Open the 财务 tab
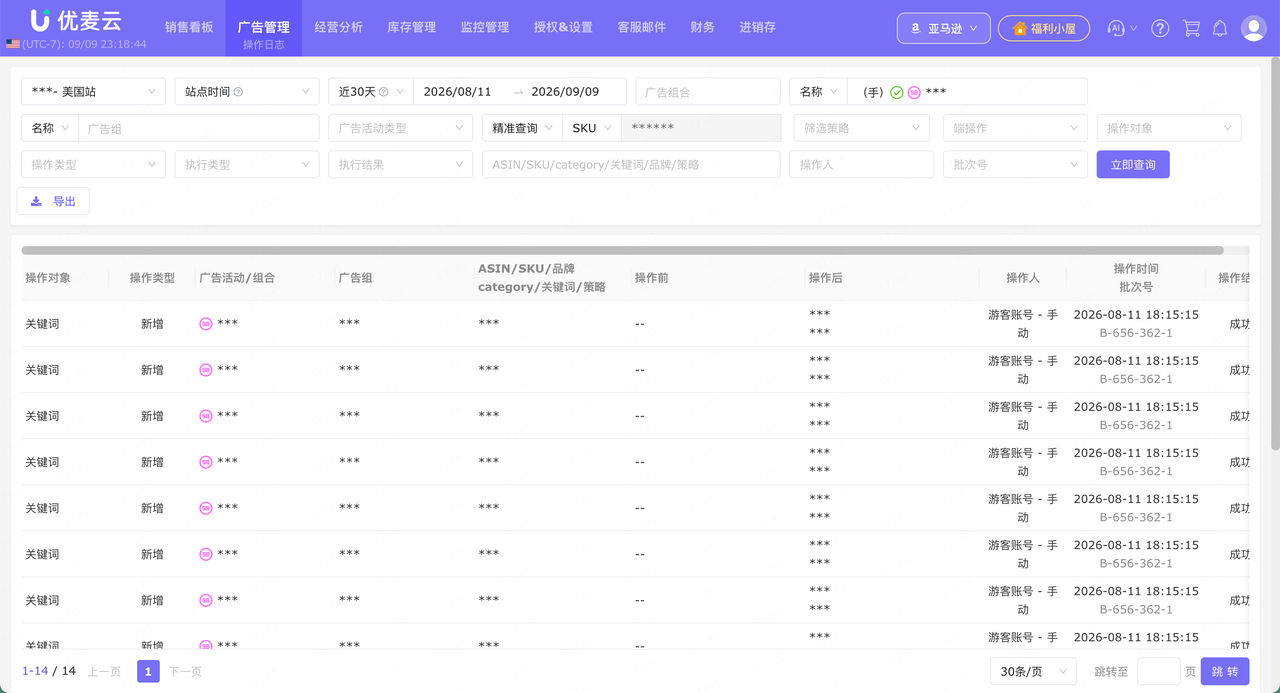 tap(703, 28)
